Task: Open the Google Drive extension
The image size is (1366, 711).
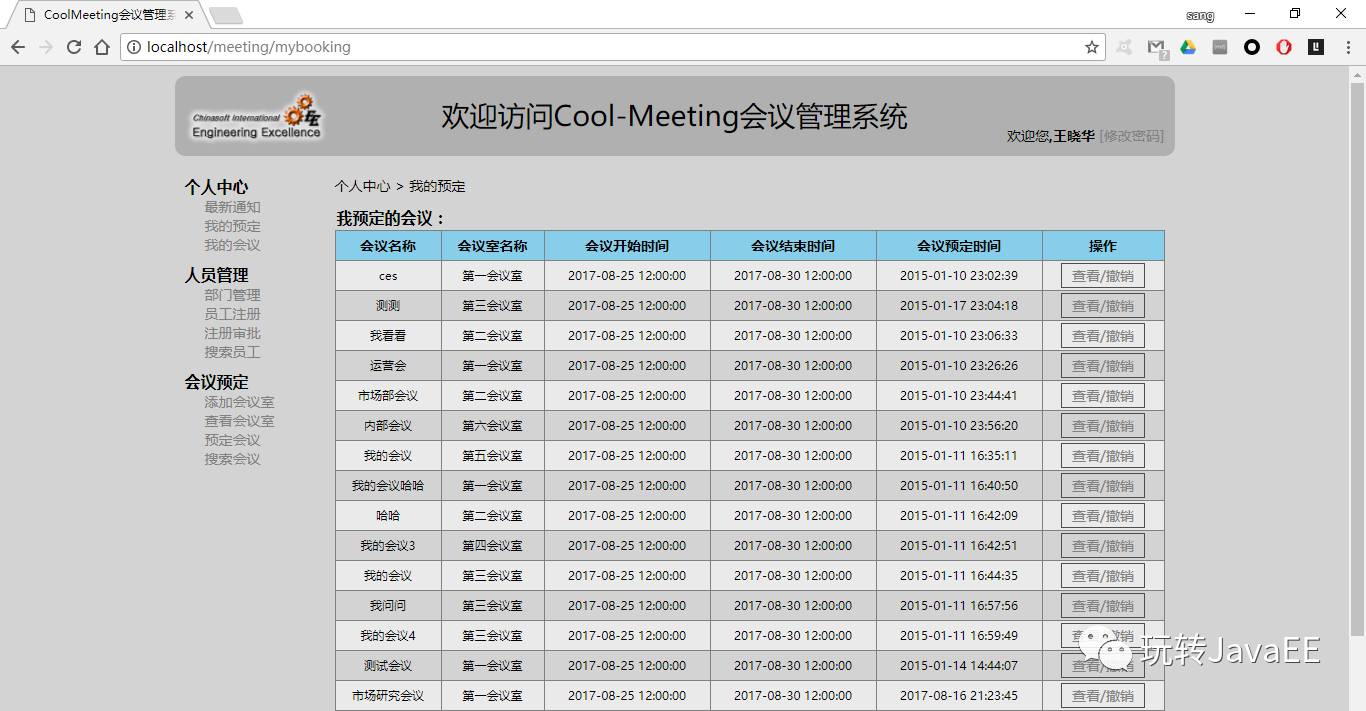Action: coord(1188,47)
